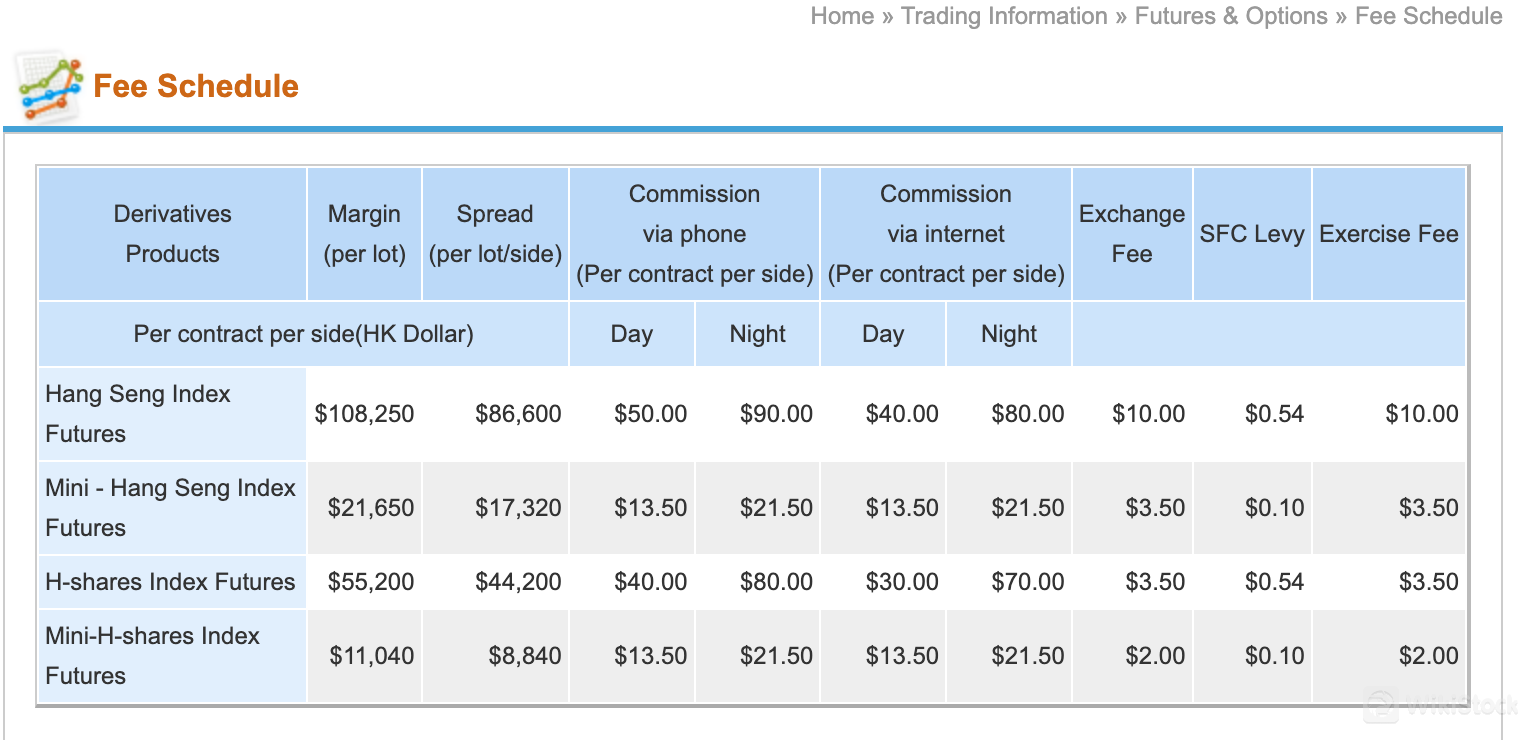
Task: Click H-shares Index Futures $3.50 Exercise Fee
Action: (1428, 582)
